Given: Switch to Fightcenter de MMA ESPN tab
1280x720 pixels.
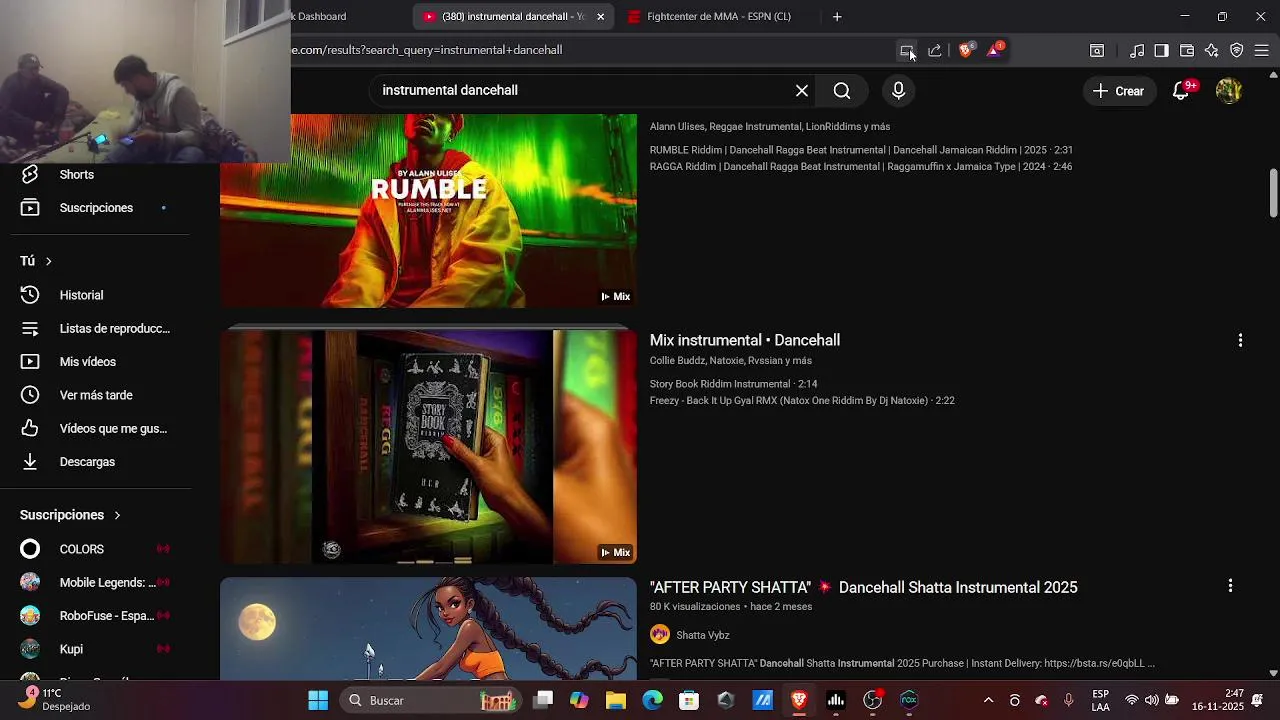Looking at the screenshot, I should 718,17.
